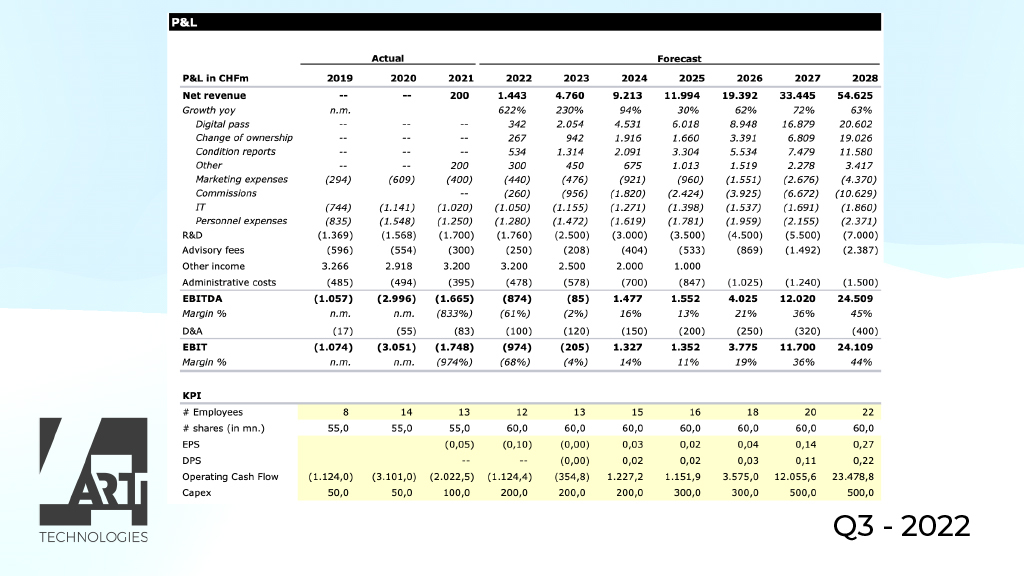The height and width of the screenshot is (576, 1024).
Task: Click the 'Q3 - 2022' caption
Action: tap(901, 526)
